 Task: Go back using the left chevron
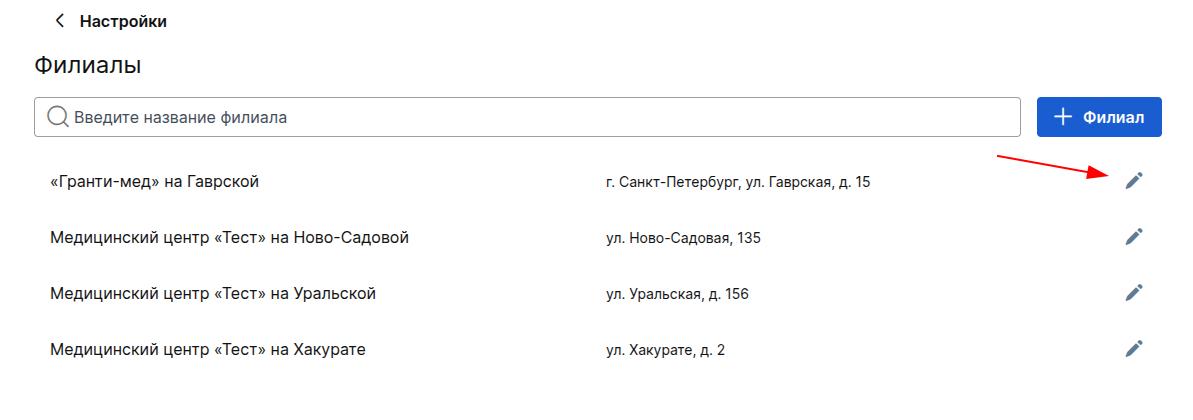point(60,21)
